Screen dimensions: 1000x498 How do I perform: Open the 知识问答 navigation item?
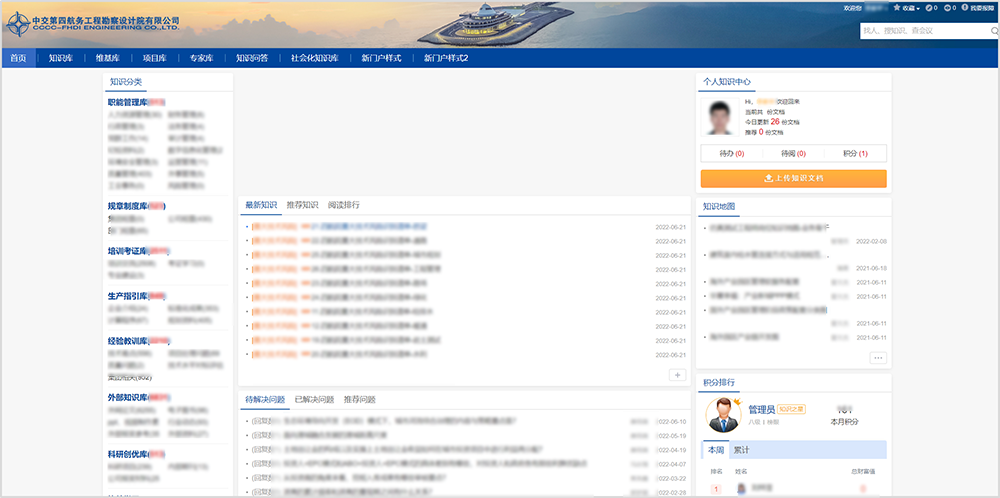(x=251, y=58)
